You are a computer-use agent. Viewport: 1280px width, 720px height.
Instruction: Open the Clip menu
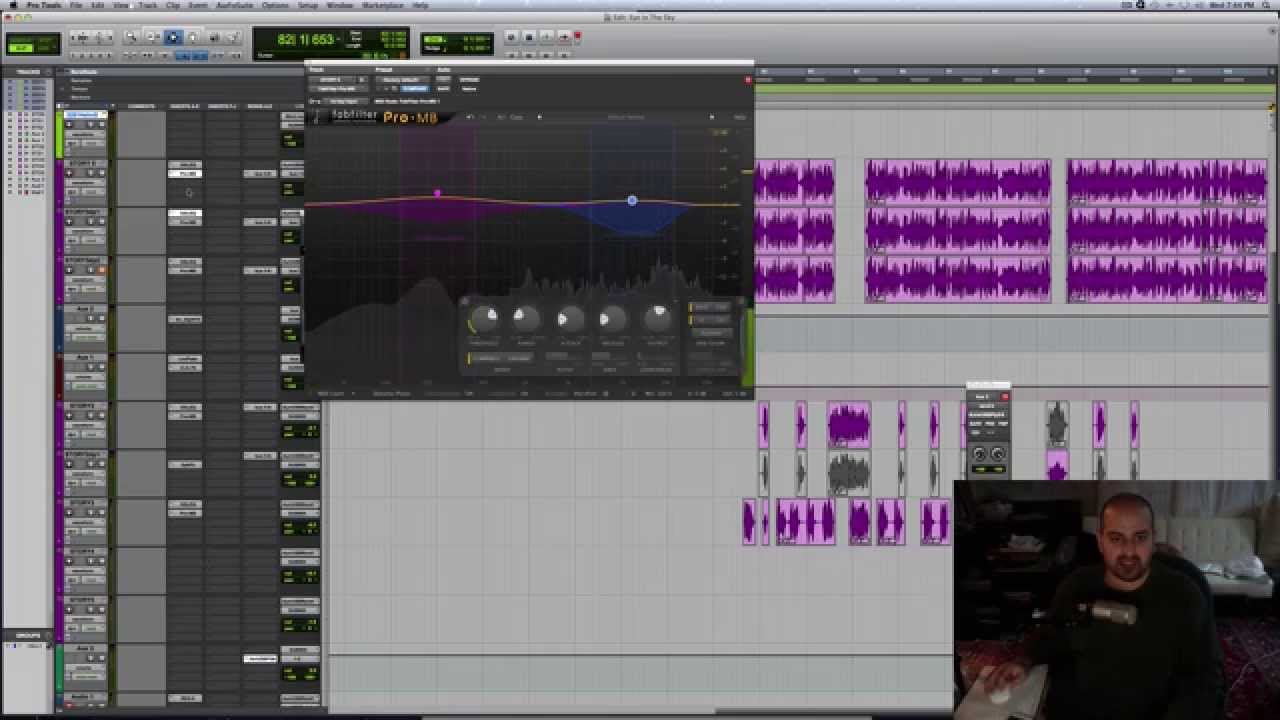[x=173, y=5]
